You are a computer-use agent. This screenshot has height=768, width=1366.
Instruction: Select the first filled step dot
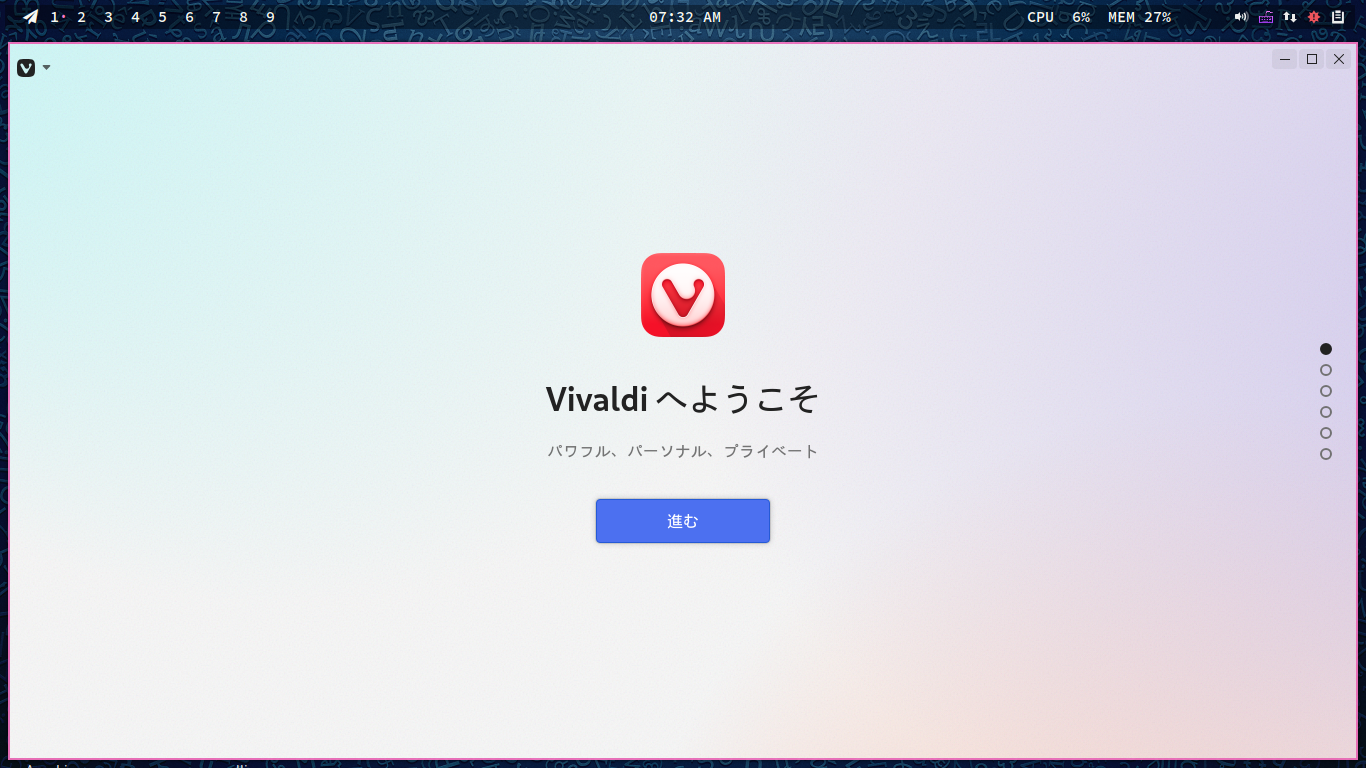point(1326,349)
